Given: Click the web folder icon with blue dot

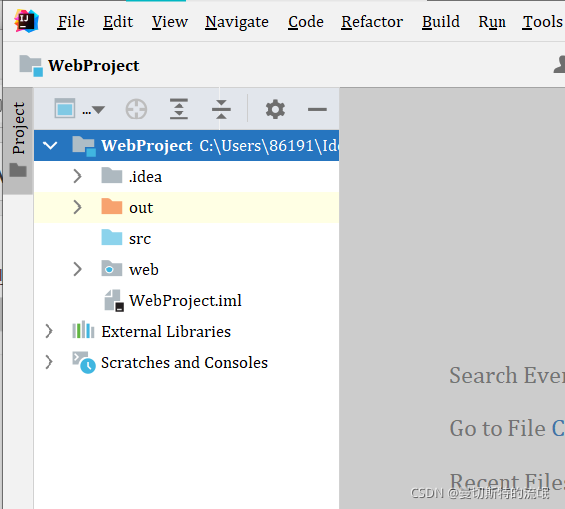Looking at the screenshot, I should [x=112, y=268].
